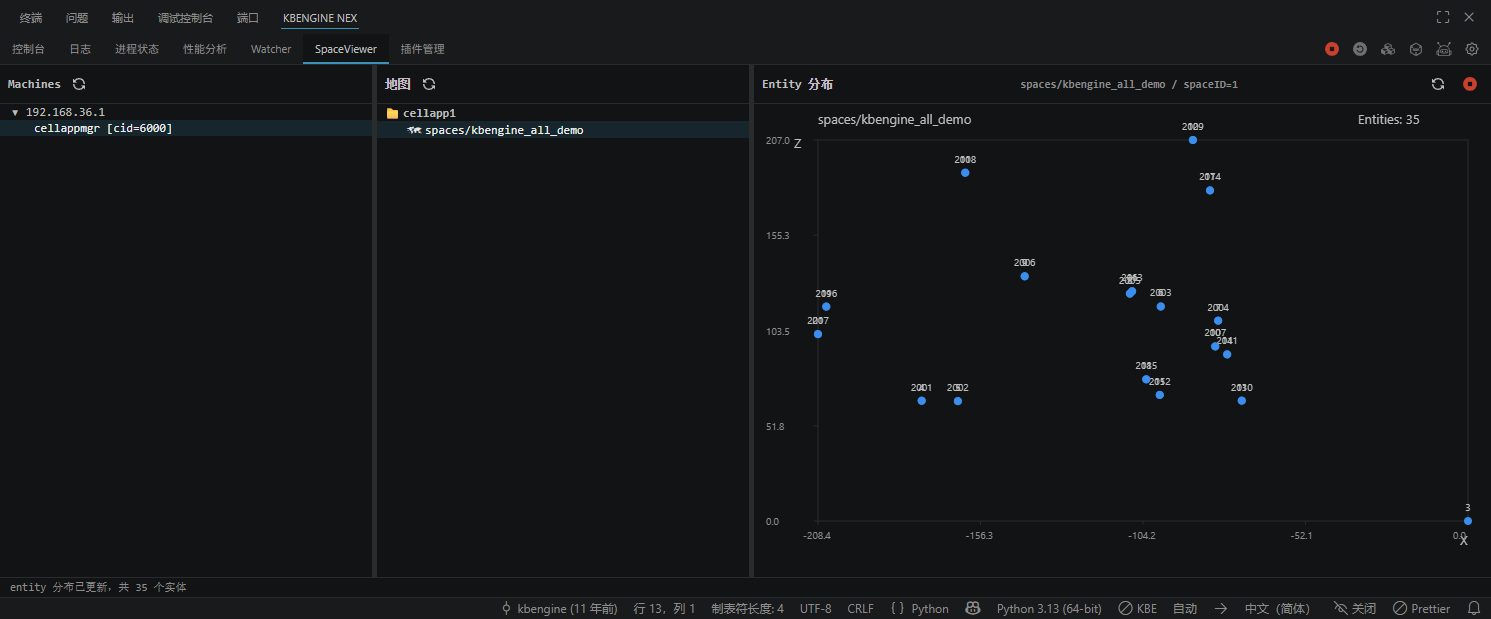Viewport: 1491px width, 619px height.
Task: Refresh the Entity 分布 view
Action: (1438, 84)
